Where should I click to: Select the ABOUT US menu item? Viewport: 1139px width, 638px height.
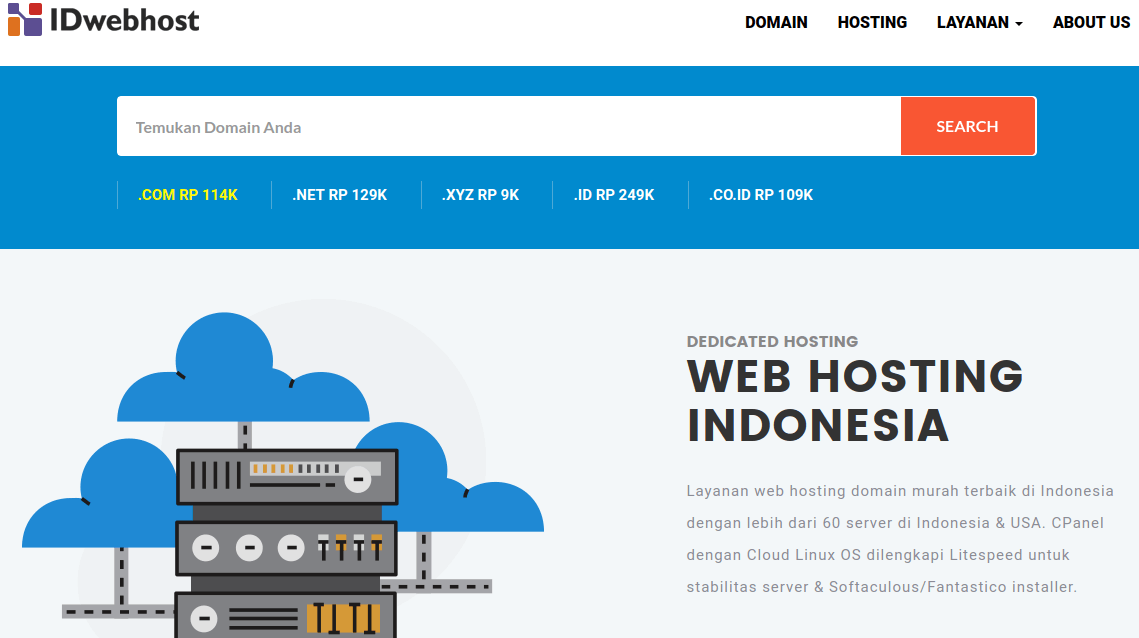1091,22
